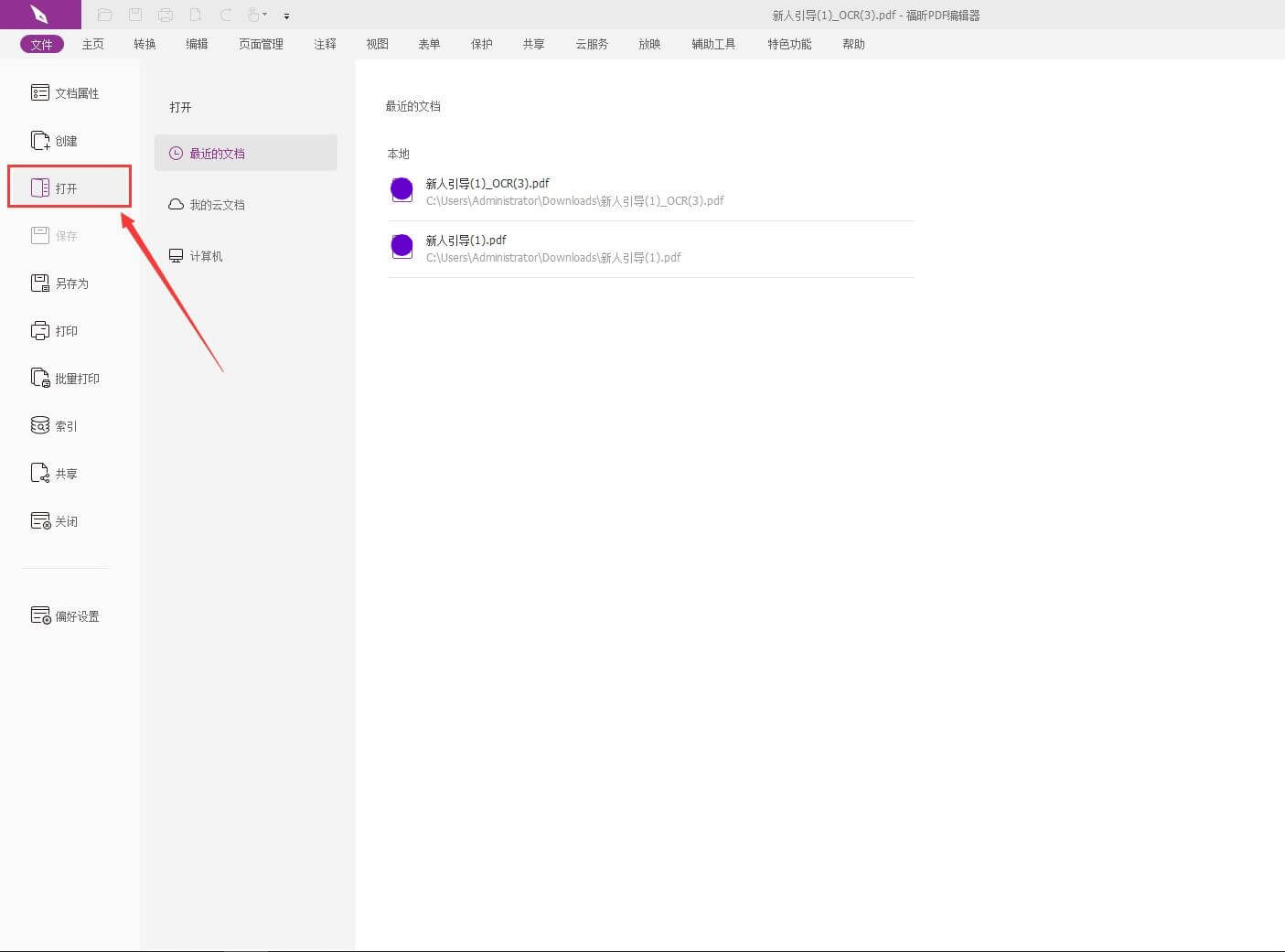Screen dimensions: 1285x952
Task: Open the 页面管理 ribbon tab
Action: [261, 44]
